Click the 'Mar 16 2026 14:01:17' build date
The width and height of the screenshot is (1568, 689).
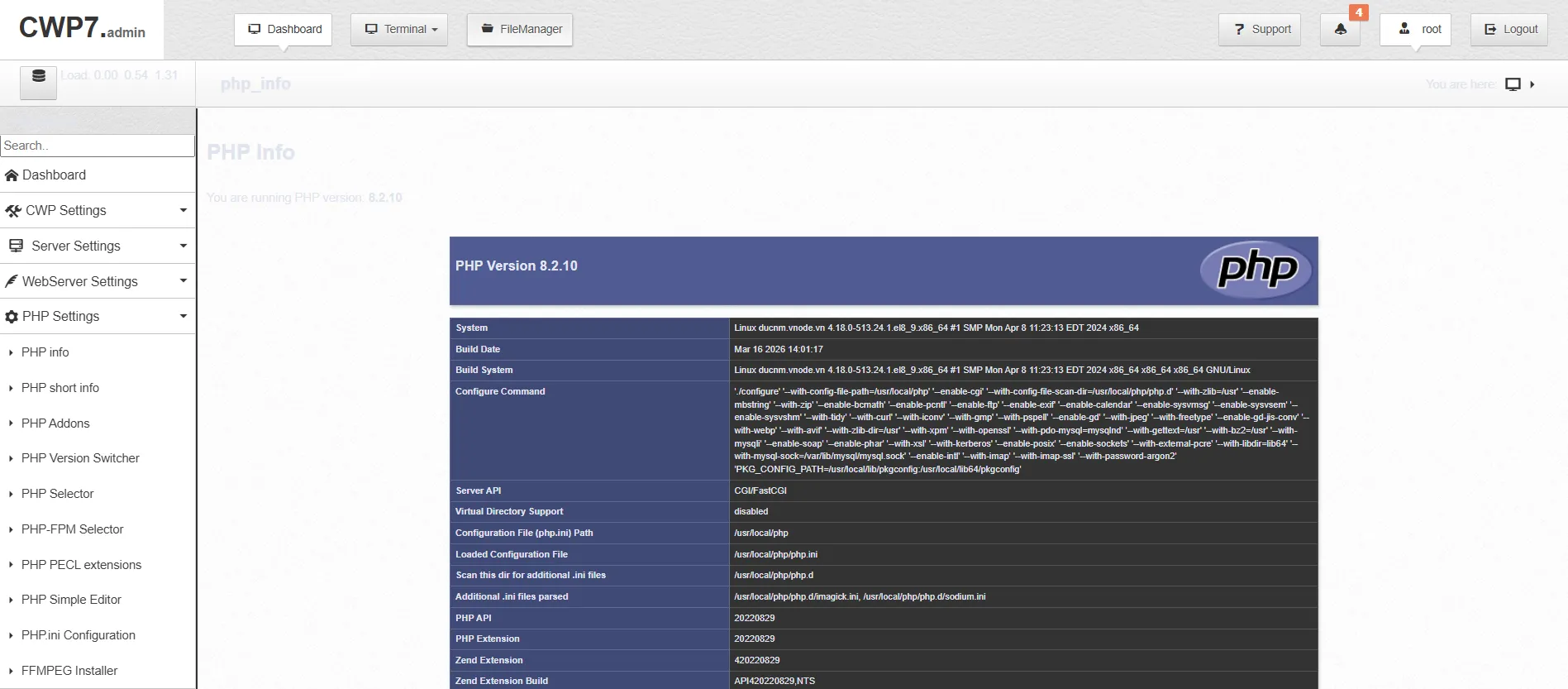click(x=779, y=350)
